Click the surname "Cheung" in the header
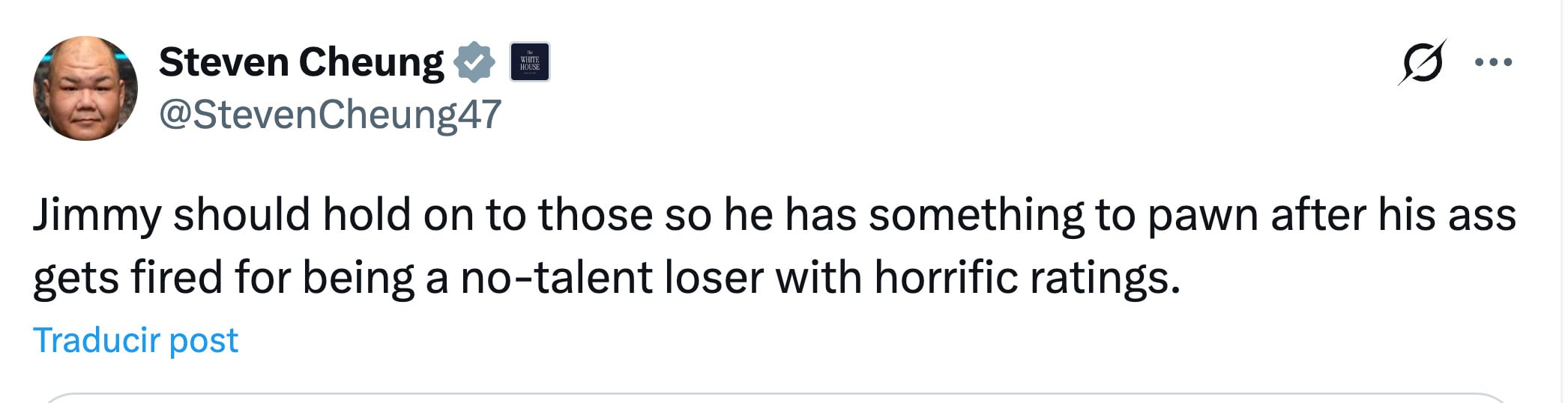1568x403 pixels. click(x=372, y=62)
